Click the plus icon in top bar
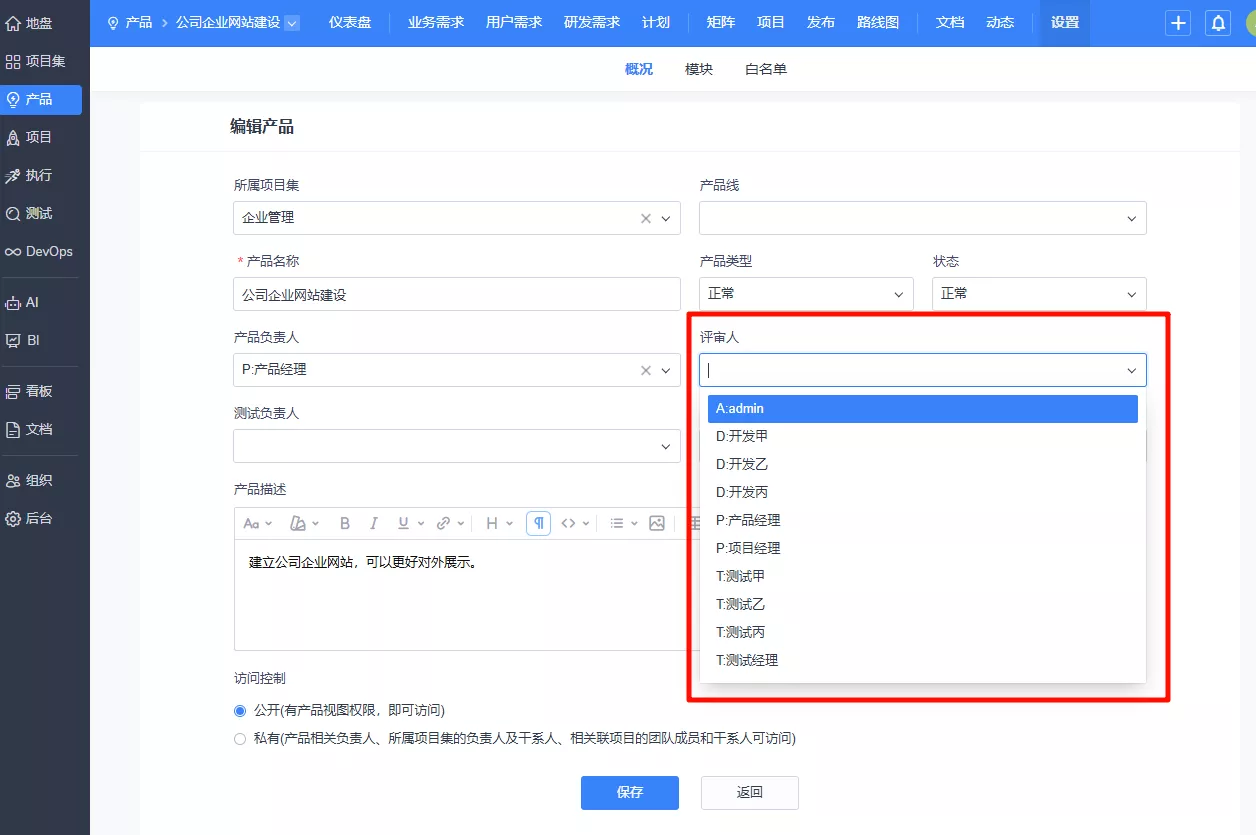This screenshot has height=835, width=1256. (x=1178, y=23)
